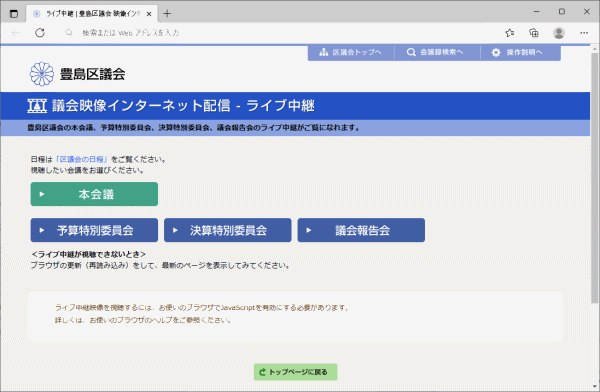Click the address bar search field
Viewport: 600px width, 392px height.
coord(279,33)
